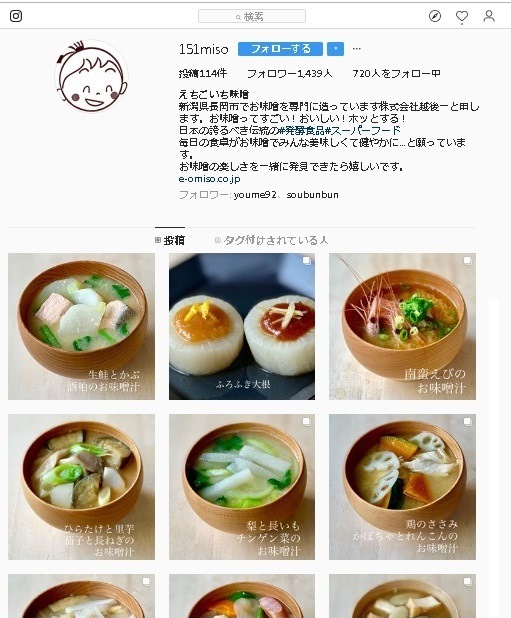Click the multi-photo icon on the 南蛮えび soup post
Viewport: 511px width, 618px height.
(x=467, y=261)
